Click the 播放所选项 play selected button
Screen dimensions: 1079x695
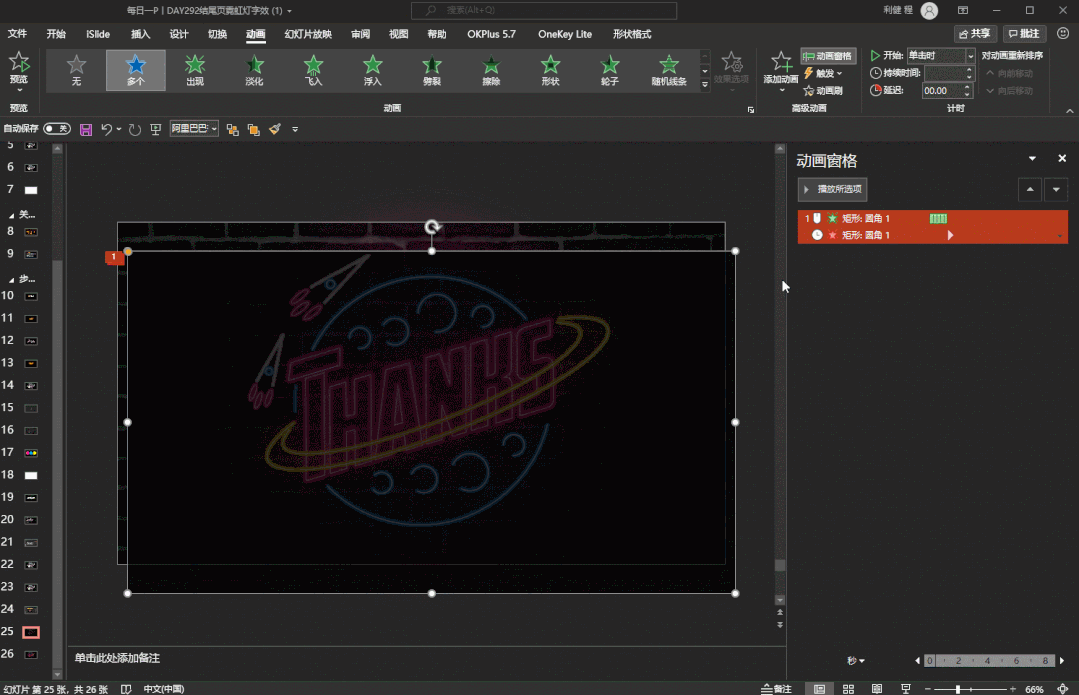(832, 189)
